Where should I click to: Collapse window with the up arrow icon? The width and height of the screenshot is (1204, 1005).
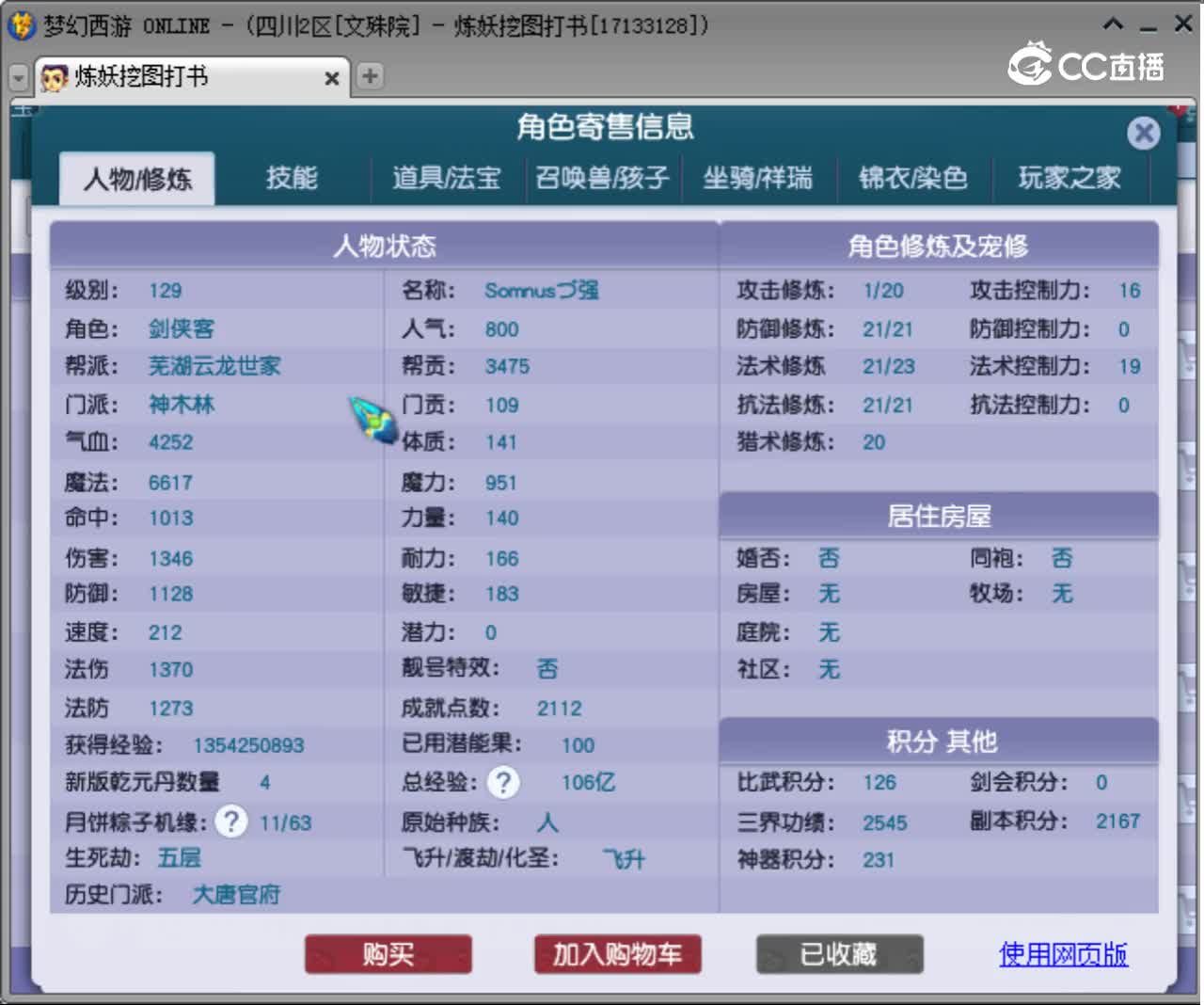pos(1113,24)
